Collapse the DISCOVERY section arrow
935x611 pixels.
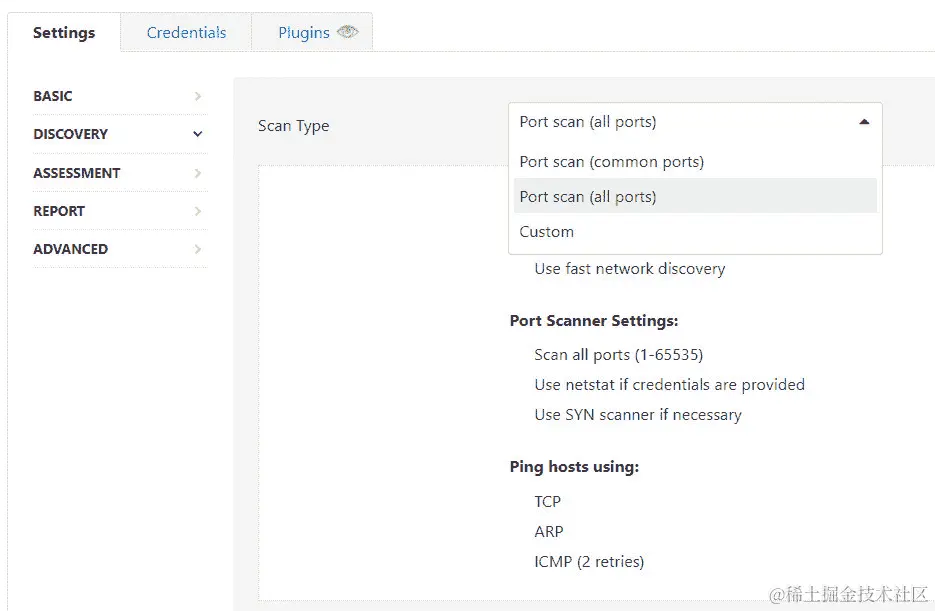coord(198,134)
